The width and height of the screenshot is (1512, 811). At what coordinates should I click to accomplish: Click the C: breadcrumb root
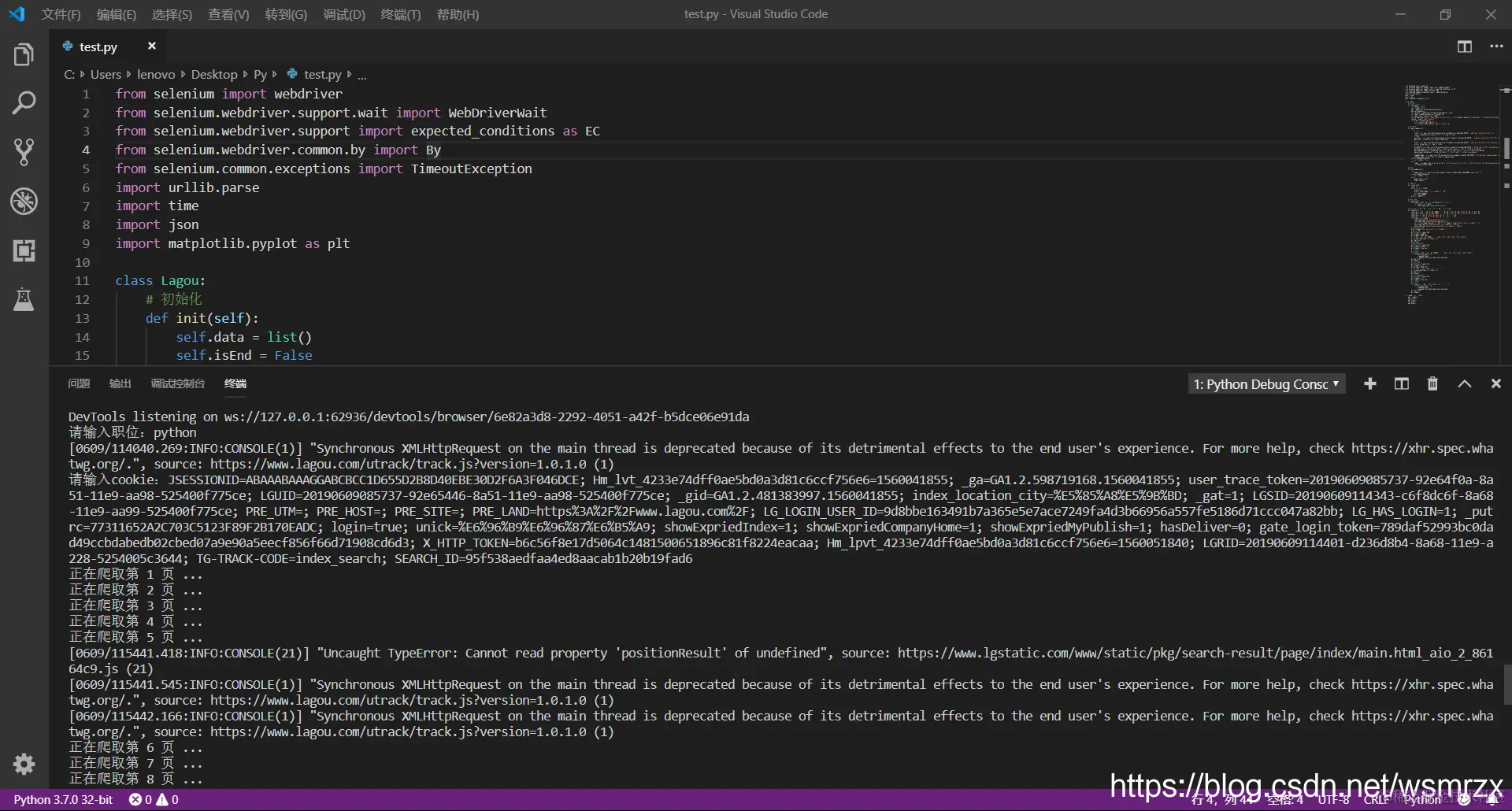[x=69, y=74]
